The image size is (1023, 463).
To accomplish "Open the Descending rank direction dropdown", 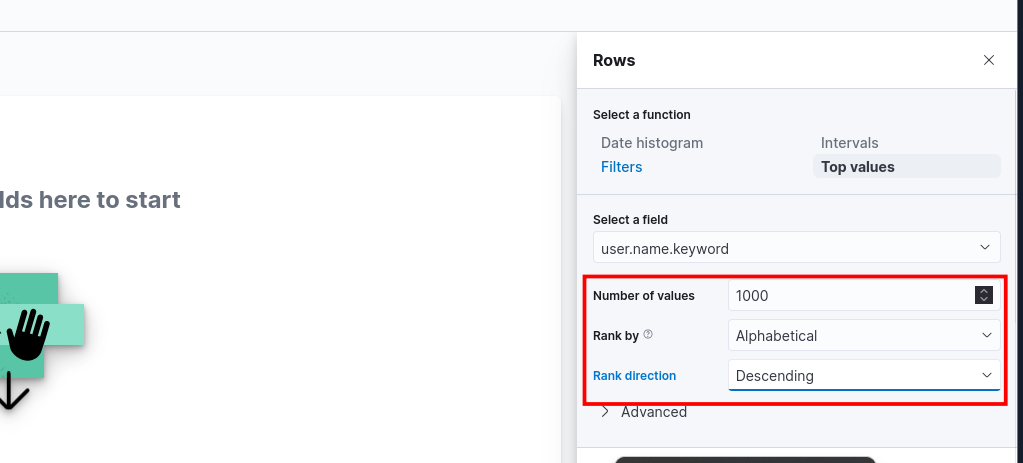I will [864, 376].
